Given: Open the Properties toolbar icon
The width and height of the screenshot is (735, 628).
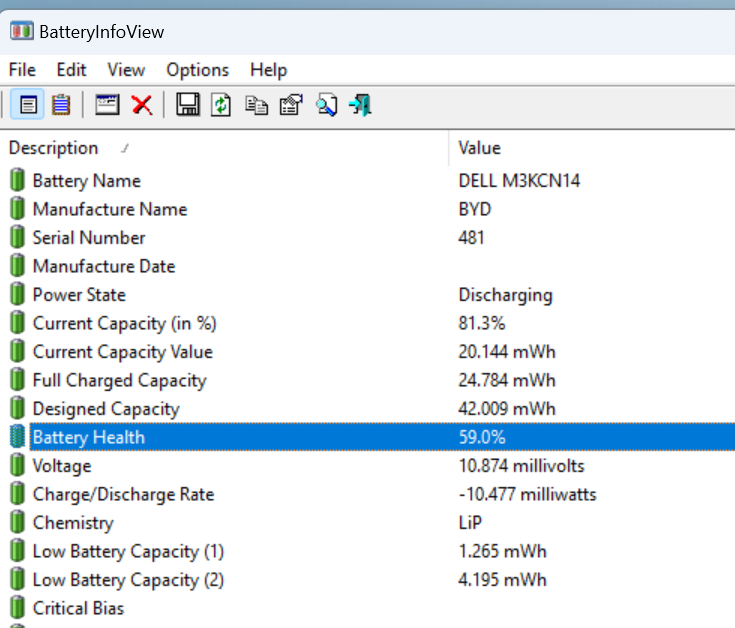Looking at the screenshot, I should [291, 105].
